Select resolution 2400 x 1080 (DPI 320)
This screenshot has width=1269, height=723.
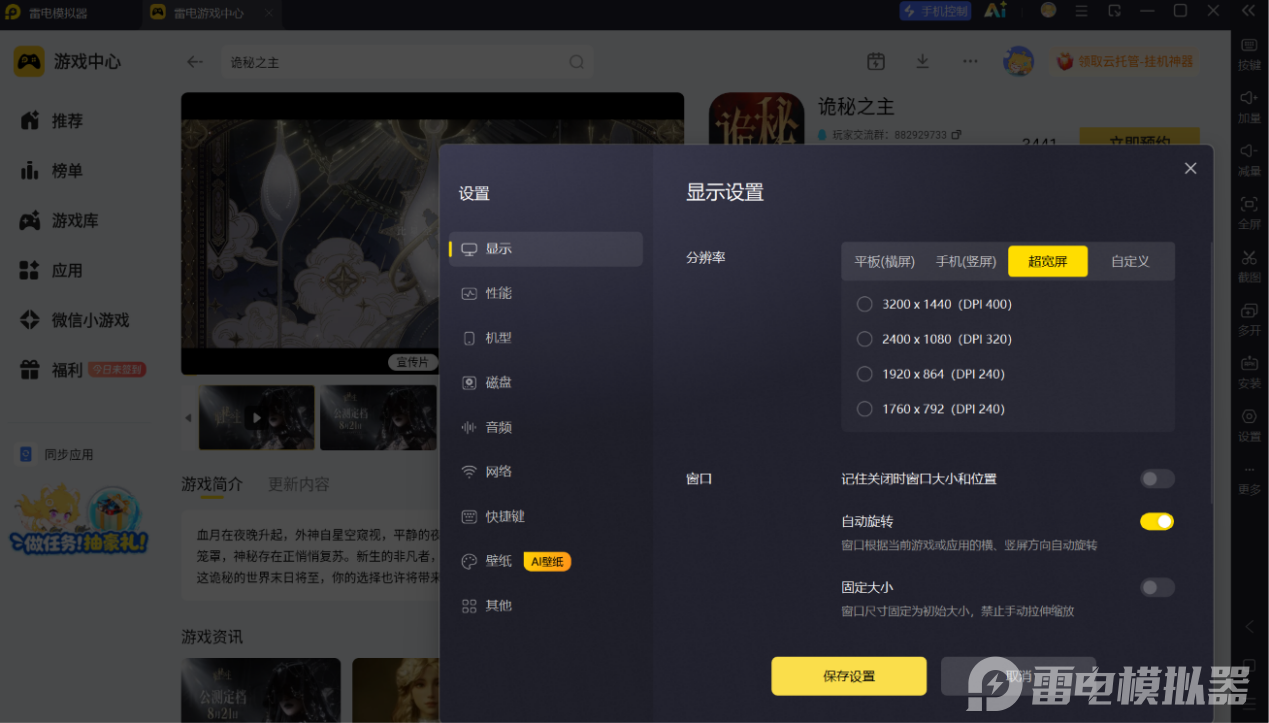point(865,339)
